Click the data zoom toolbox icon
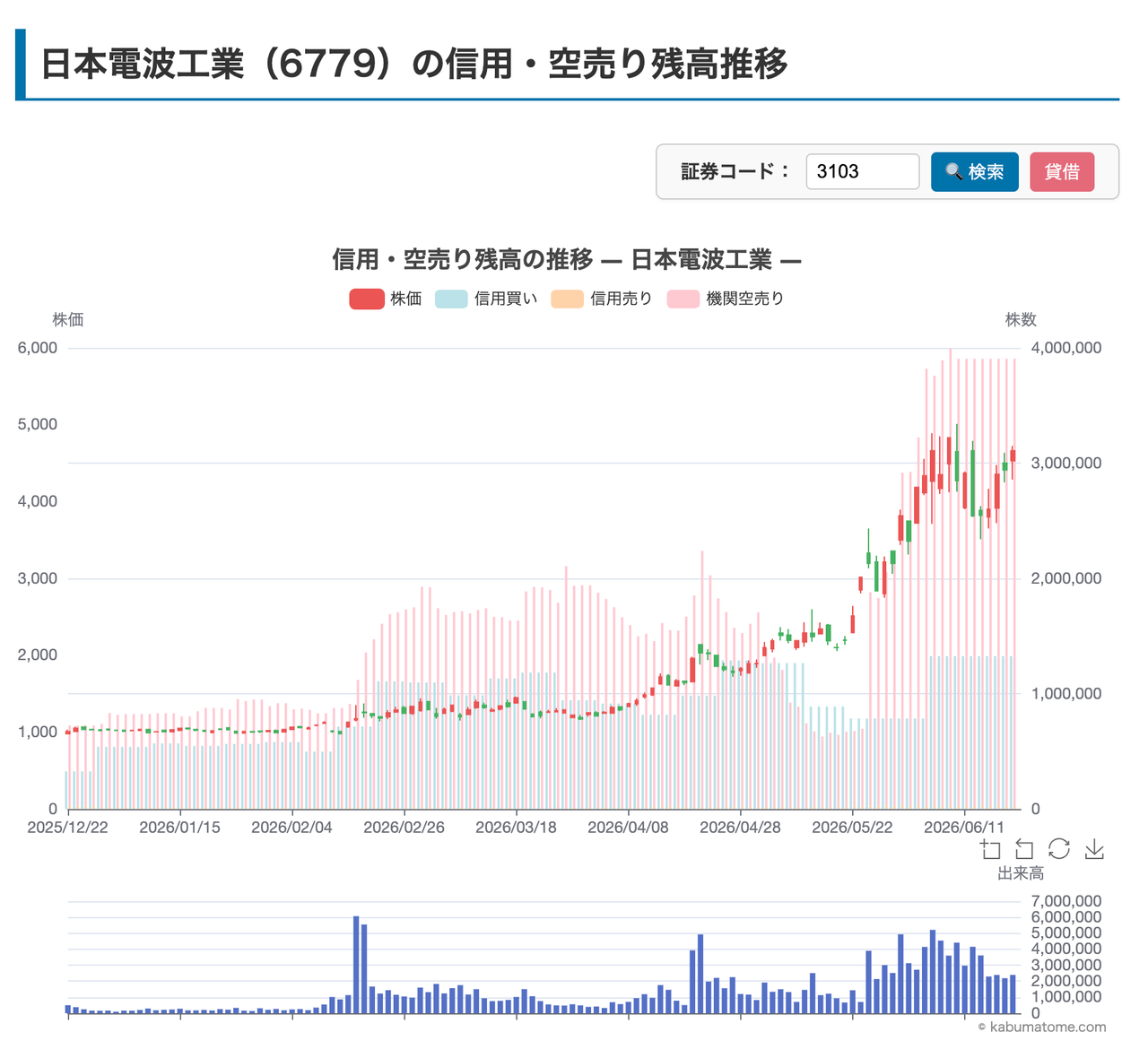Screen dimensions: 1148x1058 click(990, 849)
